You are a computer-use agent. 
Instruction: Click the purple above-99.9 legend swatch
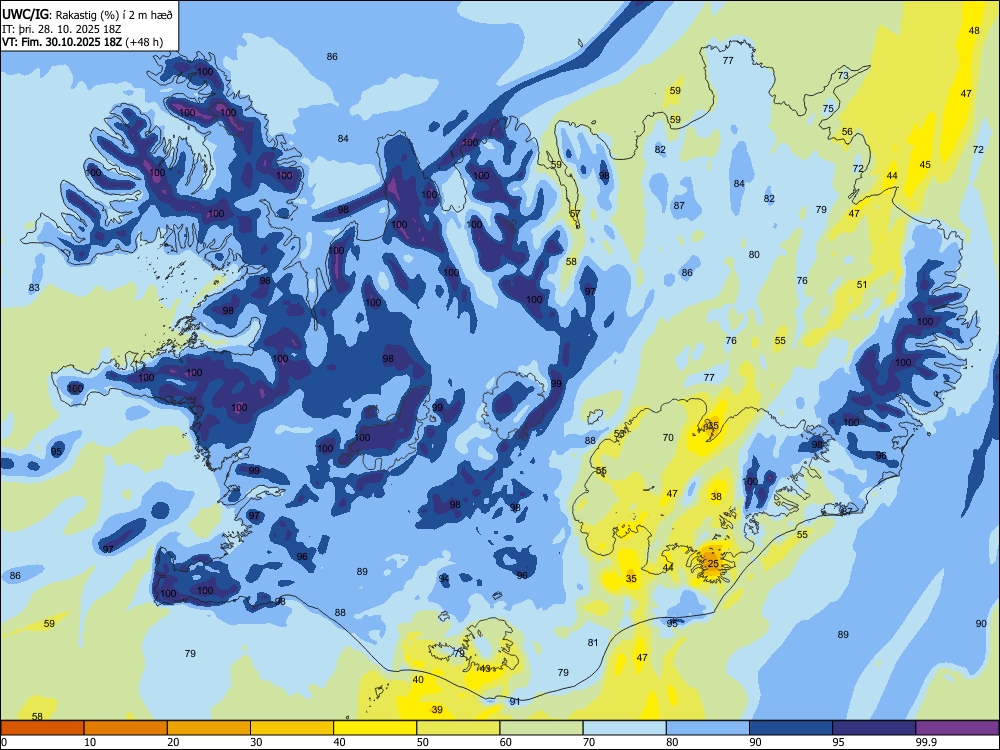957,727
